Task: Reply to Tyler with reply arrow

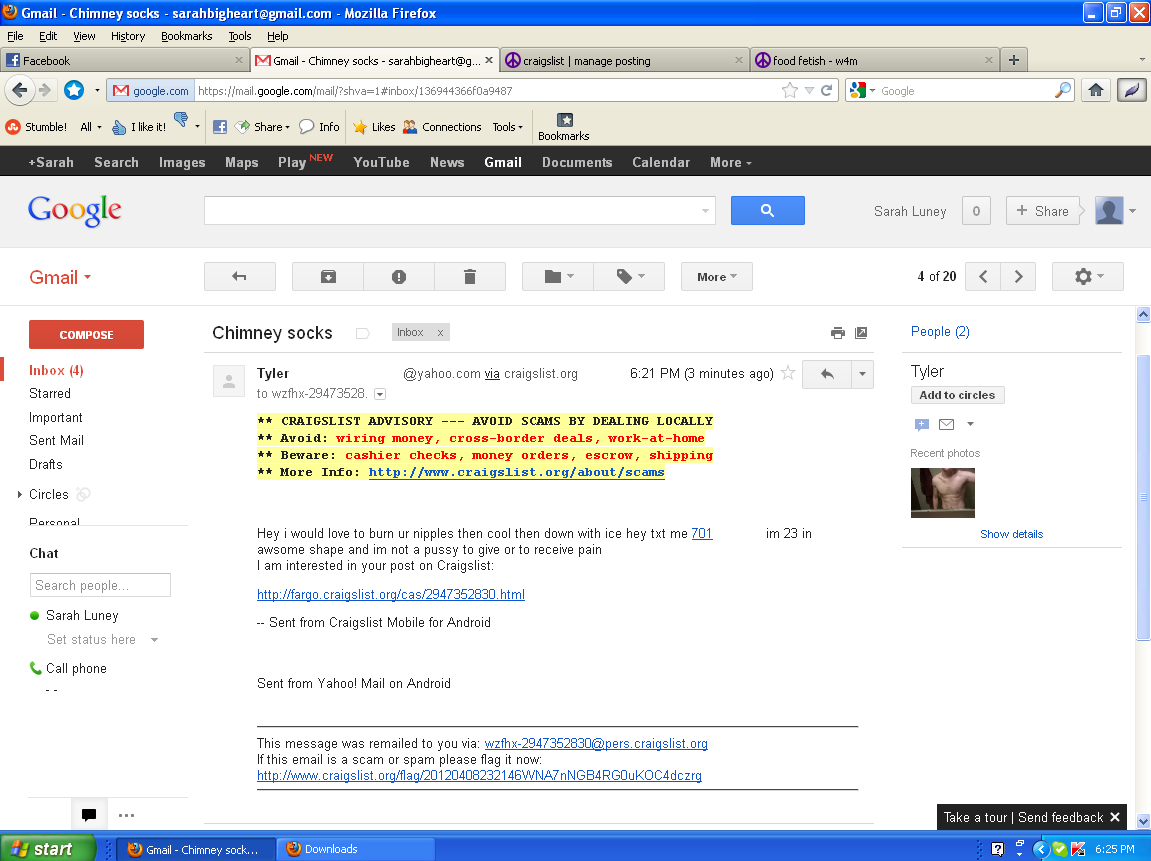Action: (x=827, y=374)
